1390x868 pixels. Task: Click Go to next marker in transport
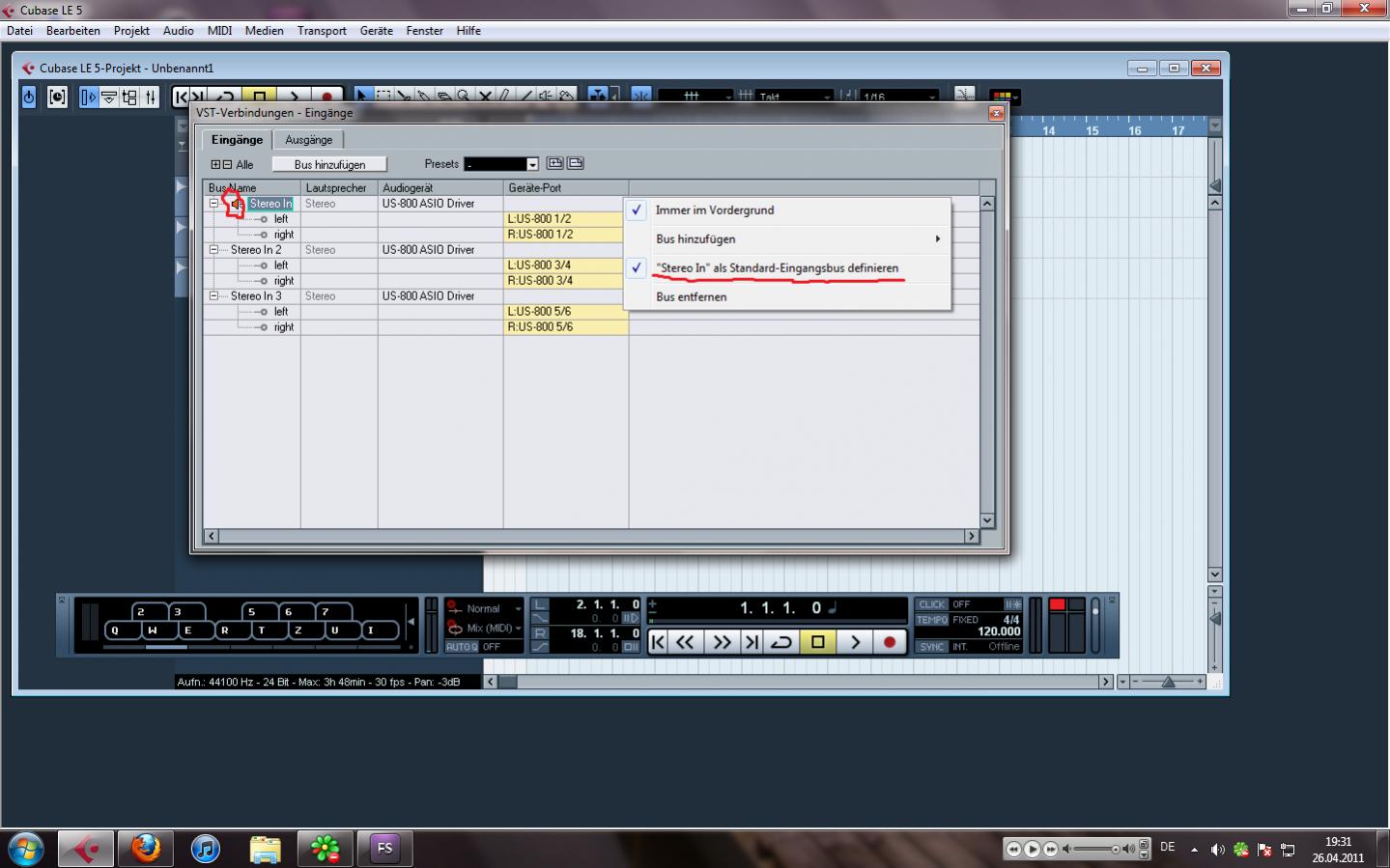point(751,642)
